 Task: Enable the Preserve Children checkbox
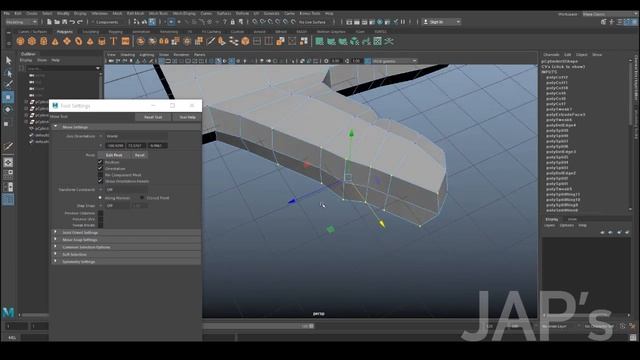pos(100,213)
